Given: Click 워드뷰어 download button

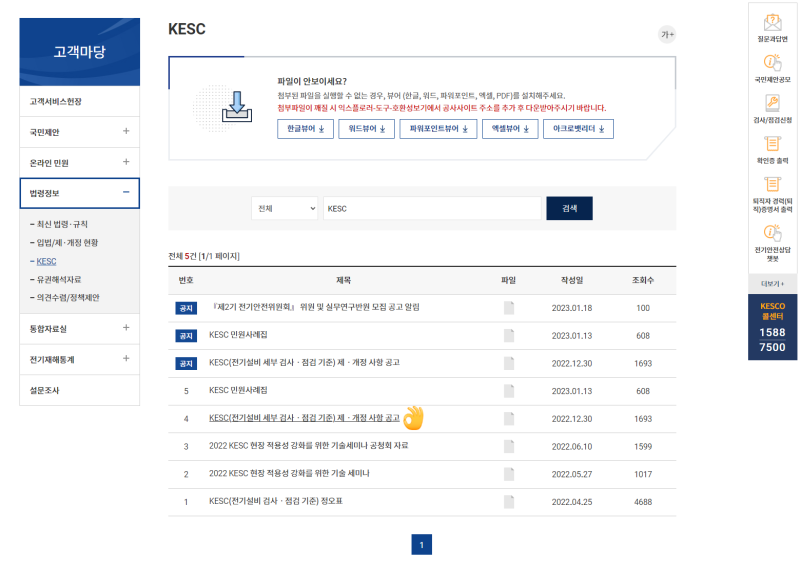Looking at the screenshot, I should pos(366,129).
